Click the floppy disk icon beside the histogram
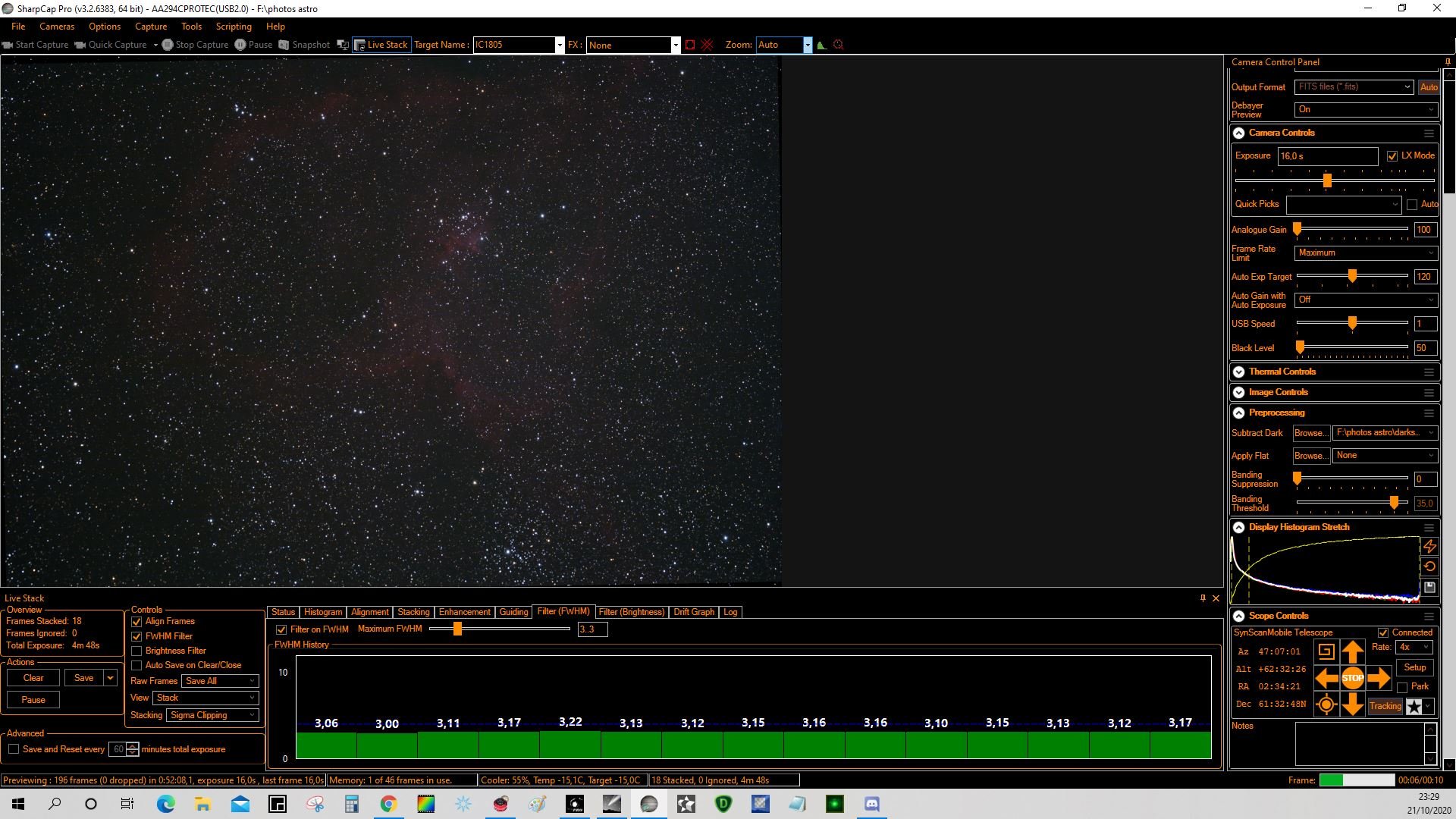This screenshot has width=1456, height=819. coord(1429,587)
